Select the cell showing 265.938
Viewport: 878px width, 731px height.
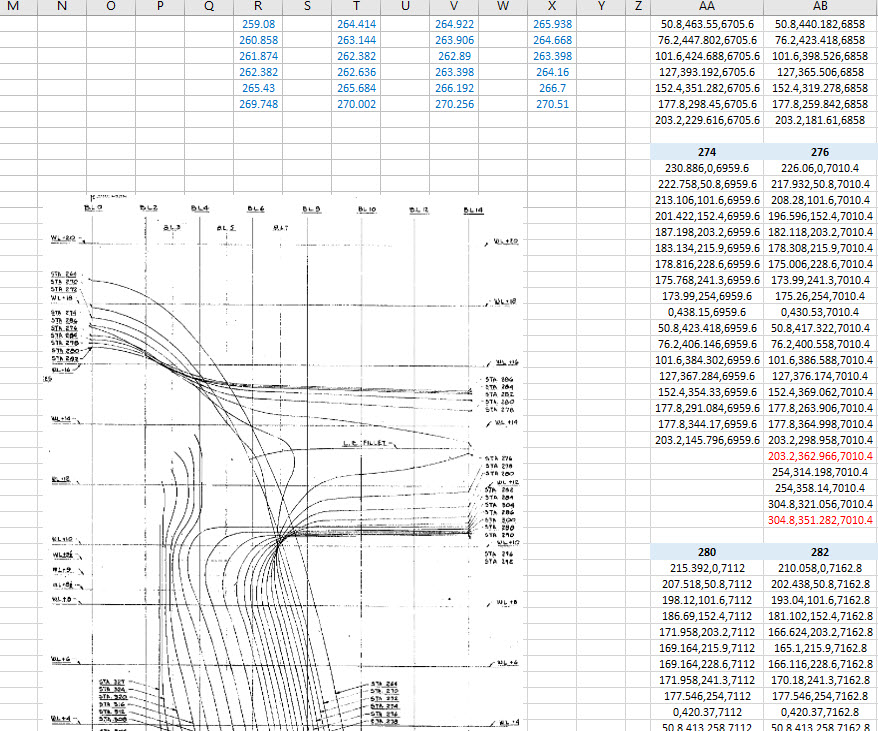coord(552,24)
